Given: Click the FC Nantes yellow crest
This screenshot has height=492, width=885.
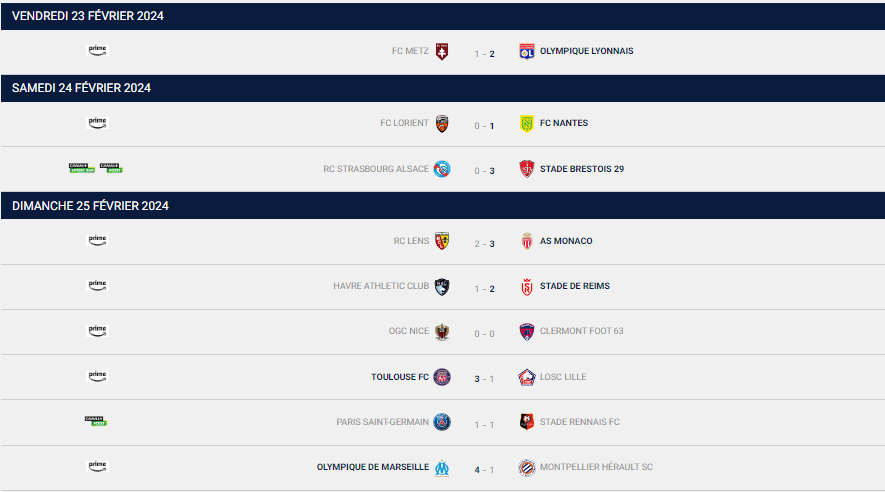Looking at the screenshot, I should point(527,124).
